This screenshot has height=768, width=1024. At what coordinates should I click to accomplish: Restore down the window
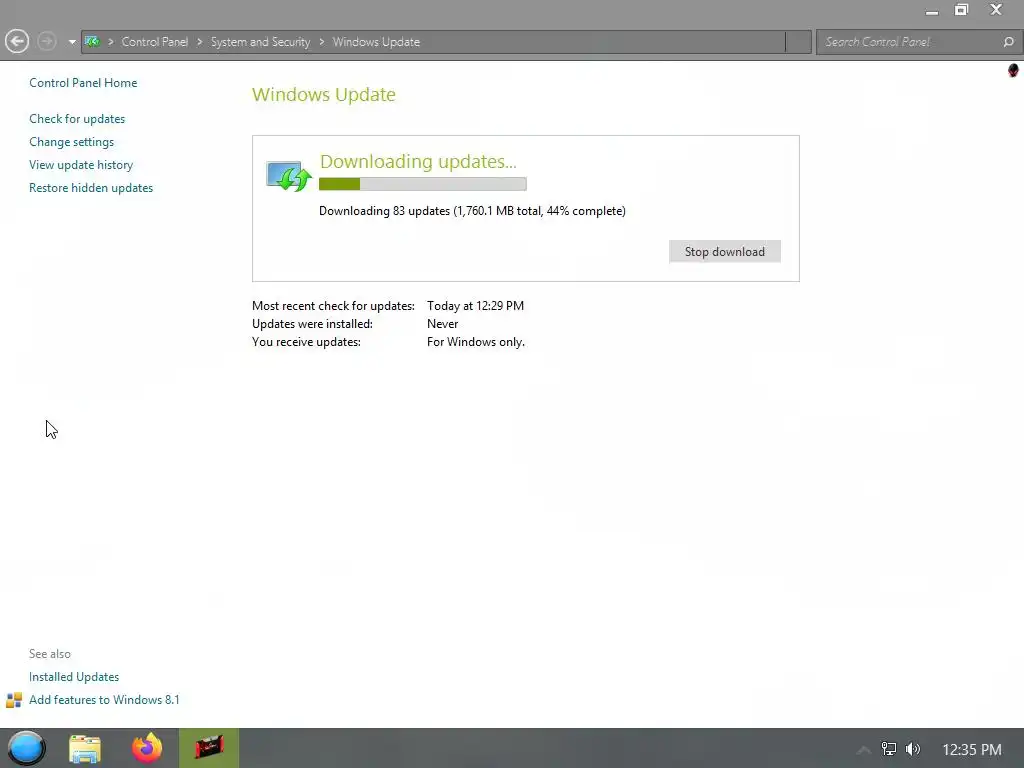click(x=961, y=10)
